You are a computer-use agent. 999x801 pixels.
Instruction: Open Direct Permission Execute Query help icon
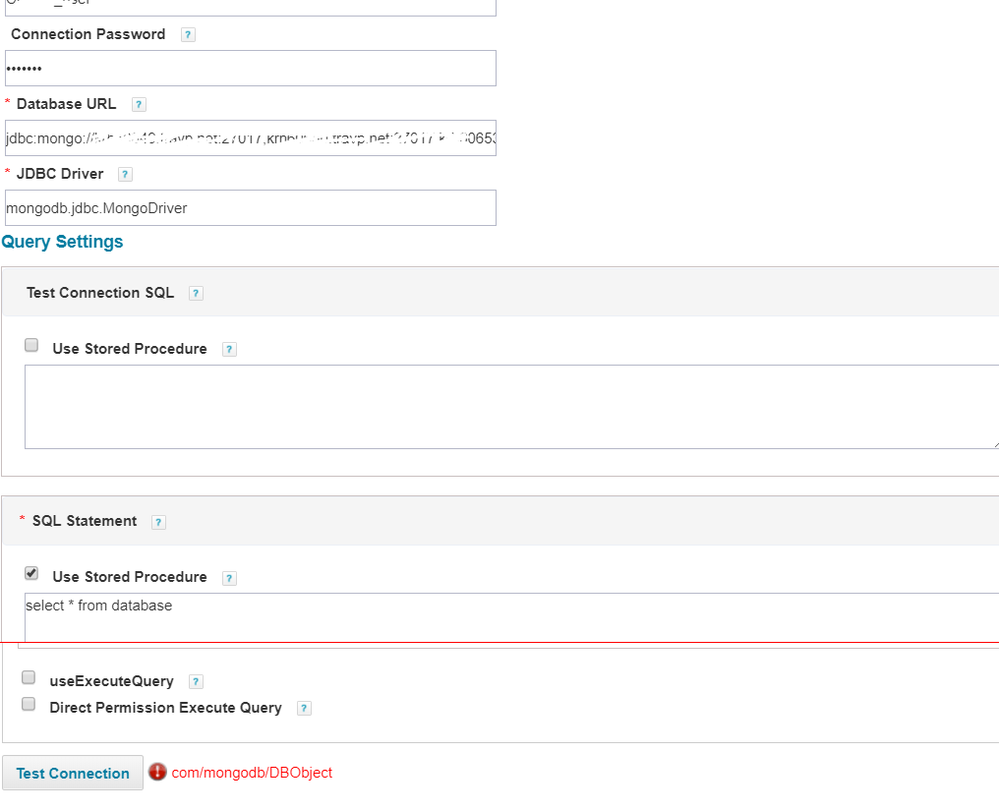[304, 708]
